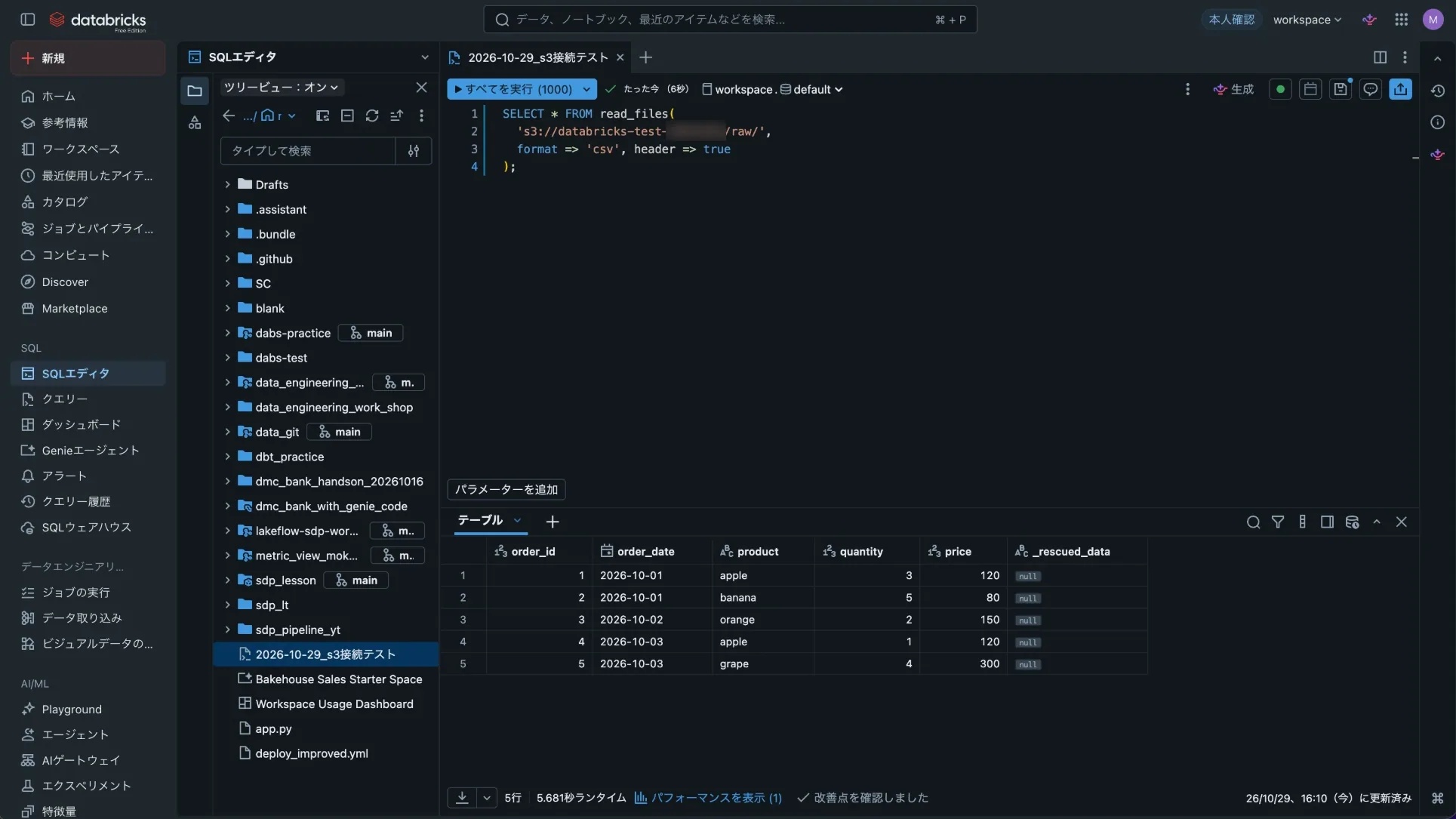The height and width of the screenshot is (819, 1456).
Task: Open the user avatar M menu
Action: 1433,20
